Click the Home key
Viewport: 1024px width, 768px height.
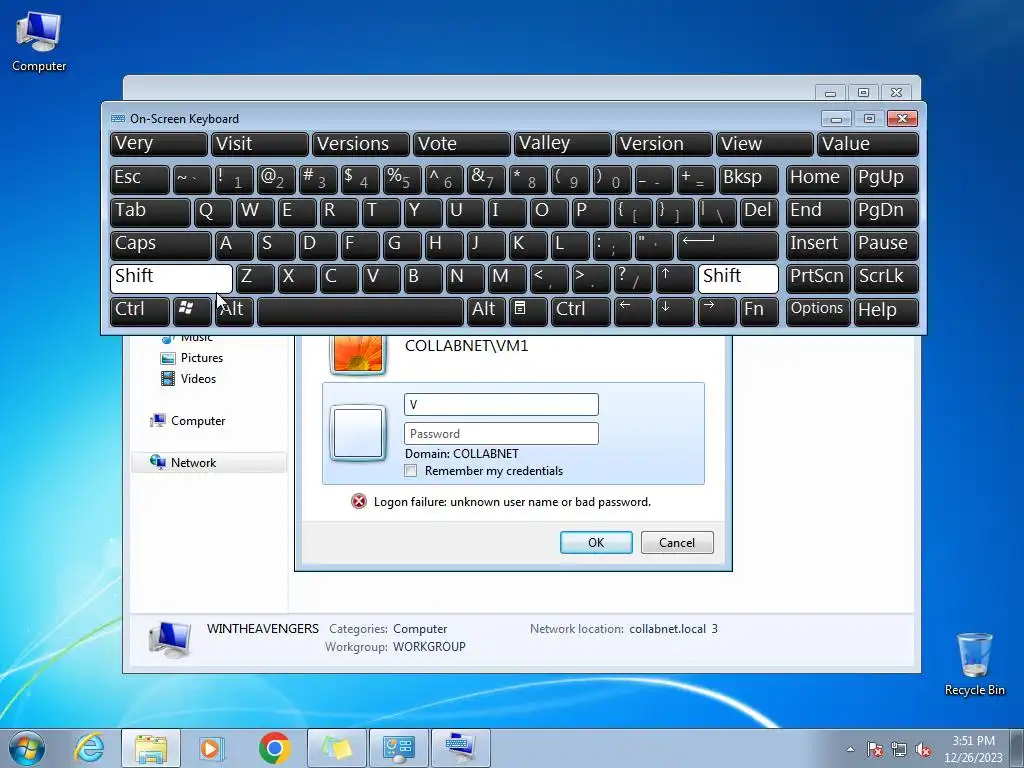pos(818,178)
